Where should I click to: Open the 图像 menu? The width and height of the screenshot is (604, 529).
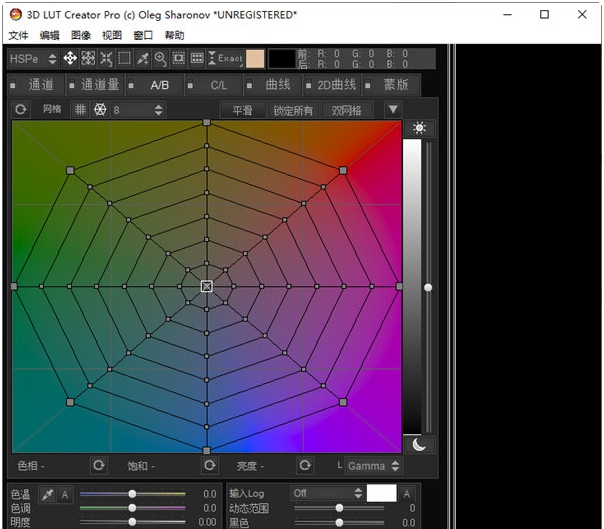point(81,35)
